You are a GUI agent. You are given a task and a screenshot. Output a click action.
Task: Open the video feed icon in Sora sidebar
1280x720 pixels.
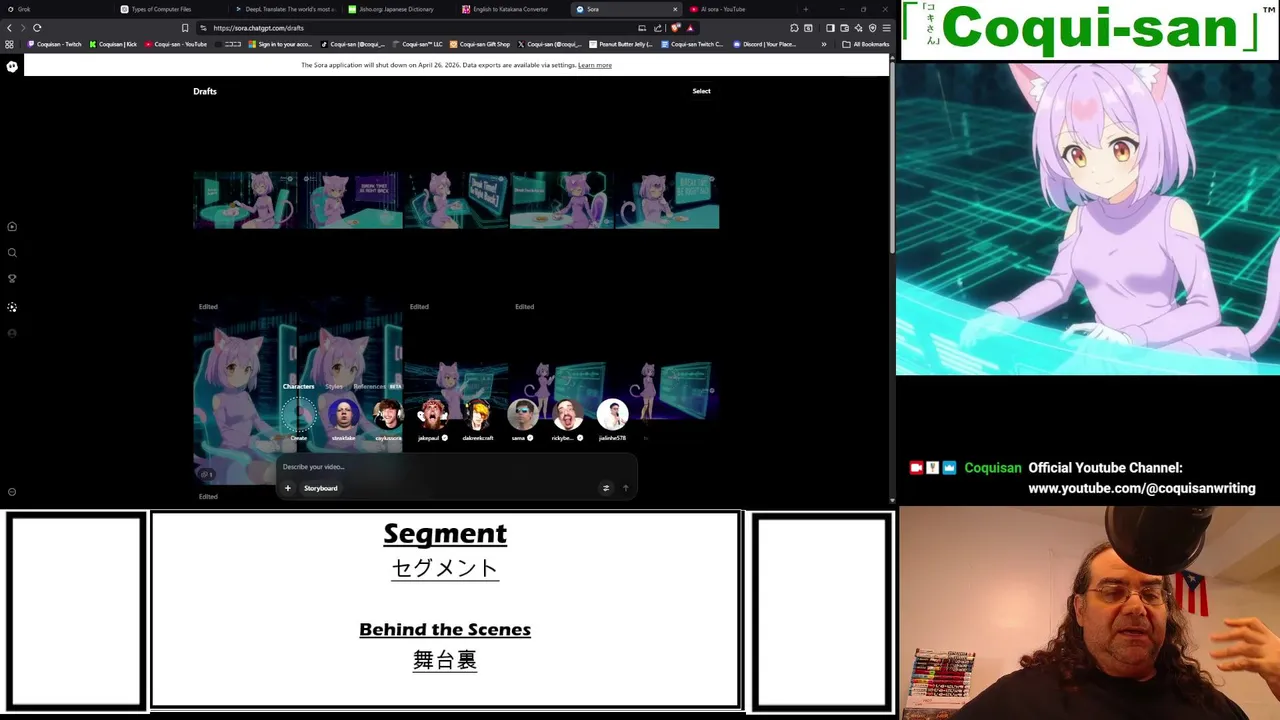pyautogui.click(x=12, y=227)
